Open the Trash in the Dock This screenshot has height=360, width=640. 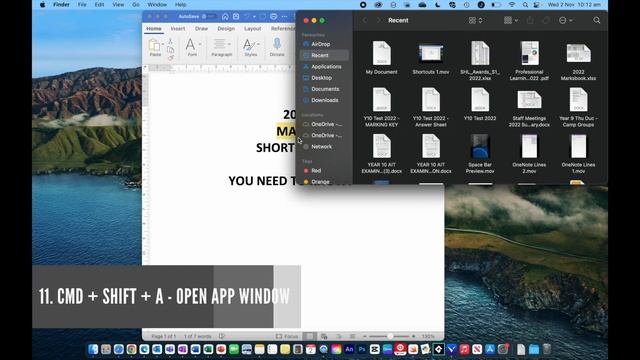pos(547,349)
